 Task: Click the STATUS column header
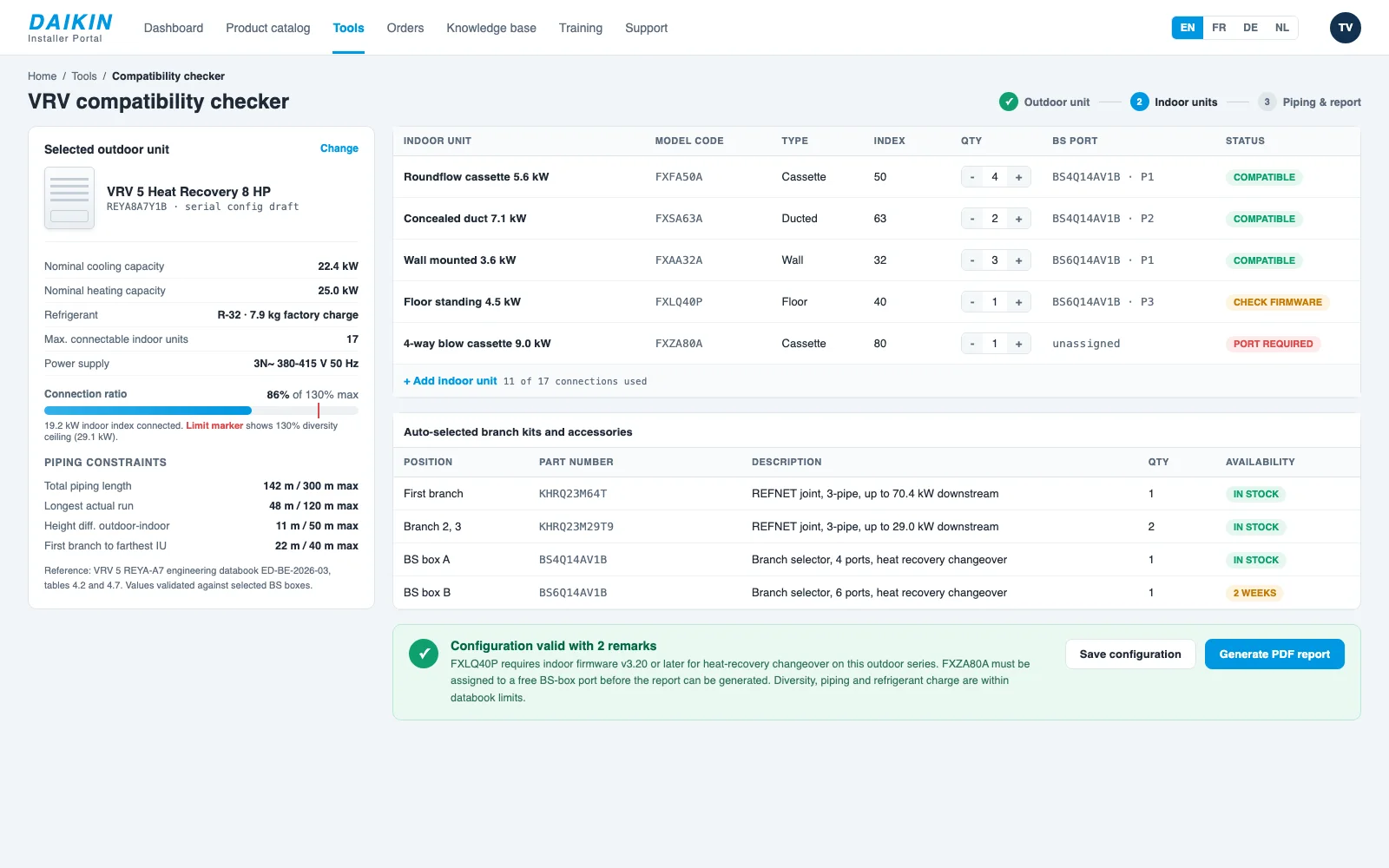[x=1245, y=141]
